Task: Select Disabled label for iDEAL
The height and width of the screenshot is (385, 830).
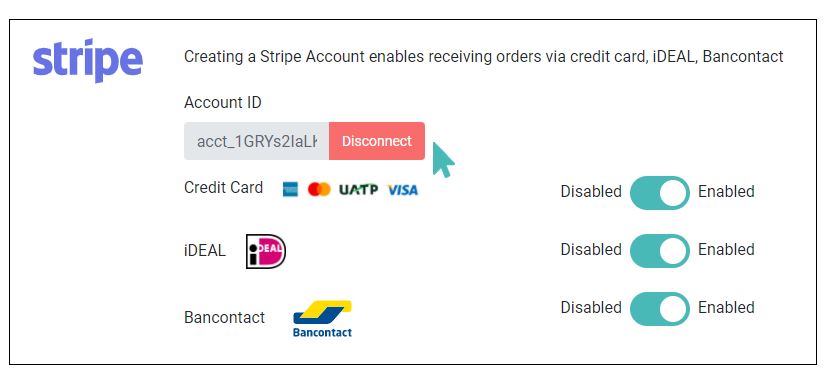Action: coord(591,249)
